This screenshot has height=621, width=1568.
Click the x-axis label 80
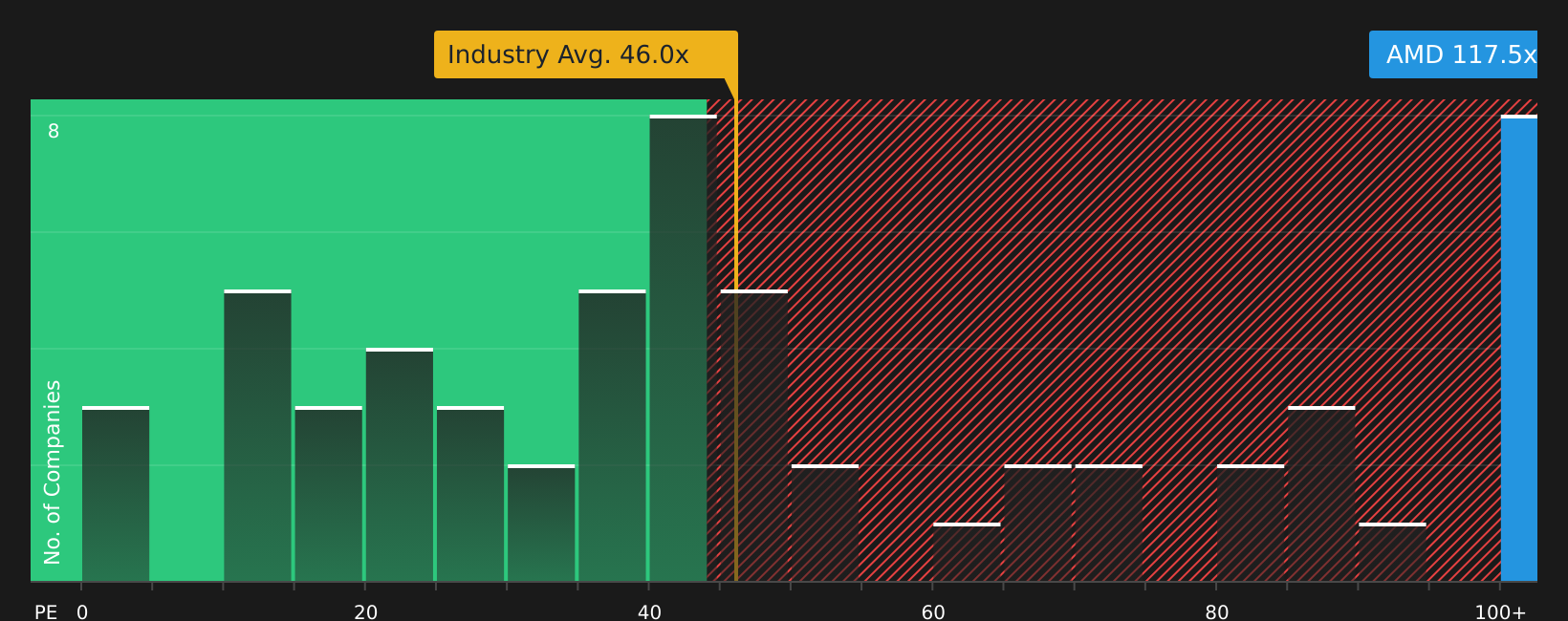[x=1217, y=612]
